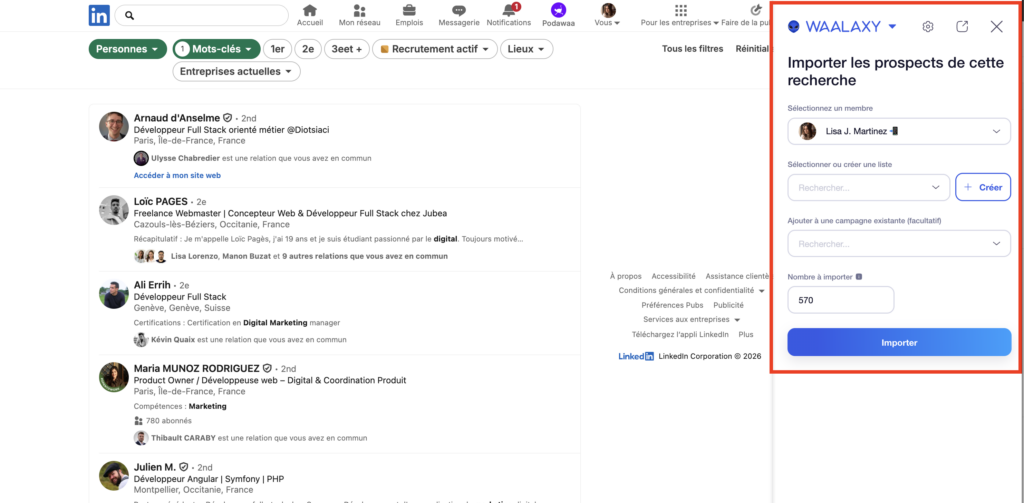Screen dimensions: 1024x503
Task: Expand the Waalaxy product dropdown arrow
Action: [892, 27]
